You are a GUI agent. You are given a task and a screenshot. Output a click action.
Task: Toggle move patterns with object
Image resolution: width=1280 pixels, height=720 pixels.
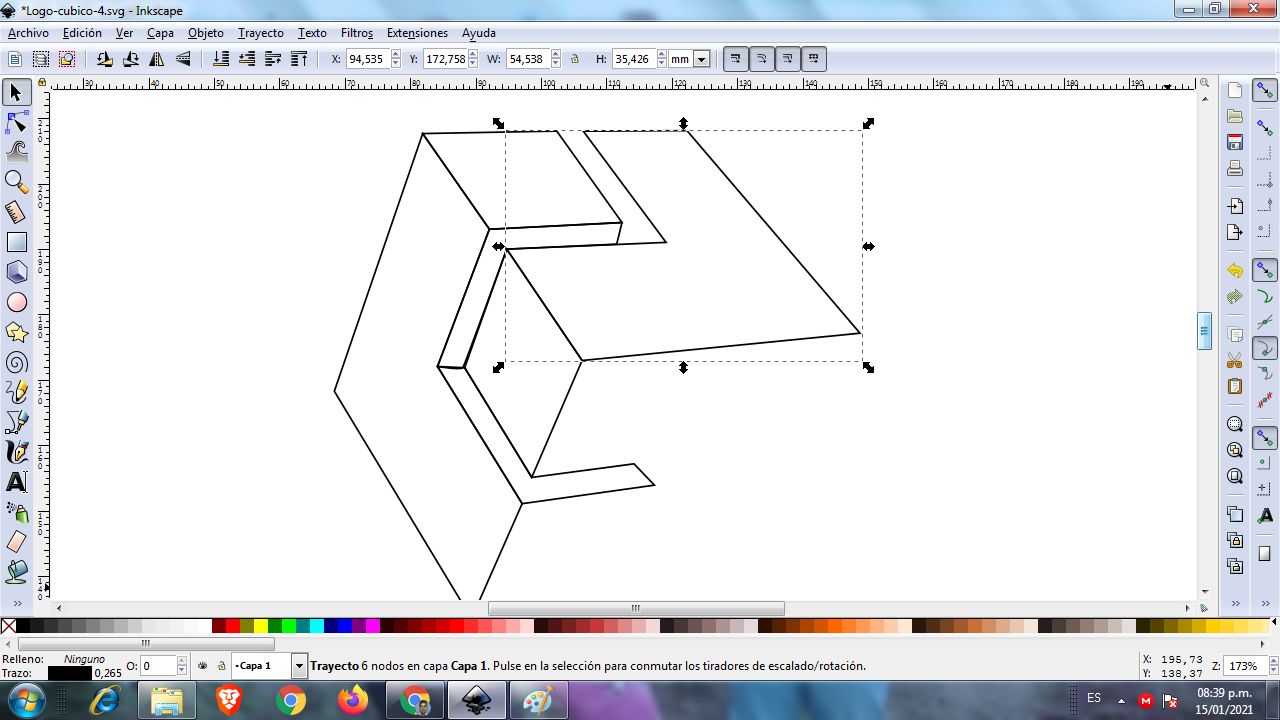pos(814,59)
